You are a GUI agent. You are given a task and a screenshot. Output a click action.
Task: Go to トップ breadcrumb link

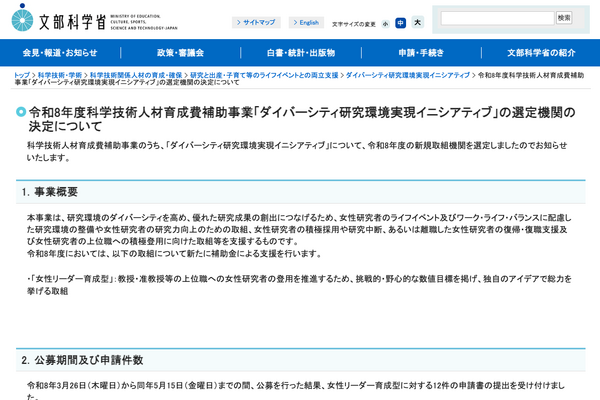(22, 75)
